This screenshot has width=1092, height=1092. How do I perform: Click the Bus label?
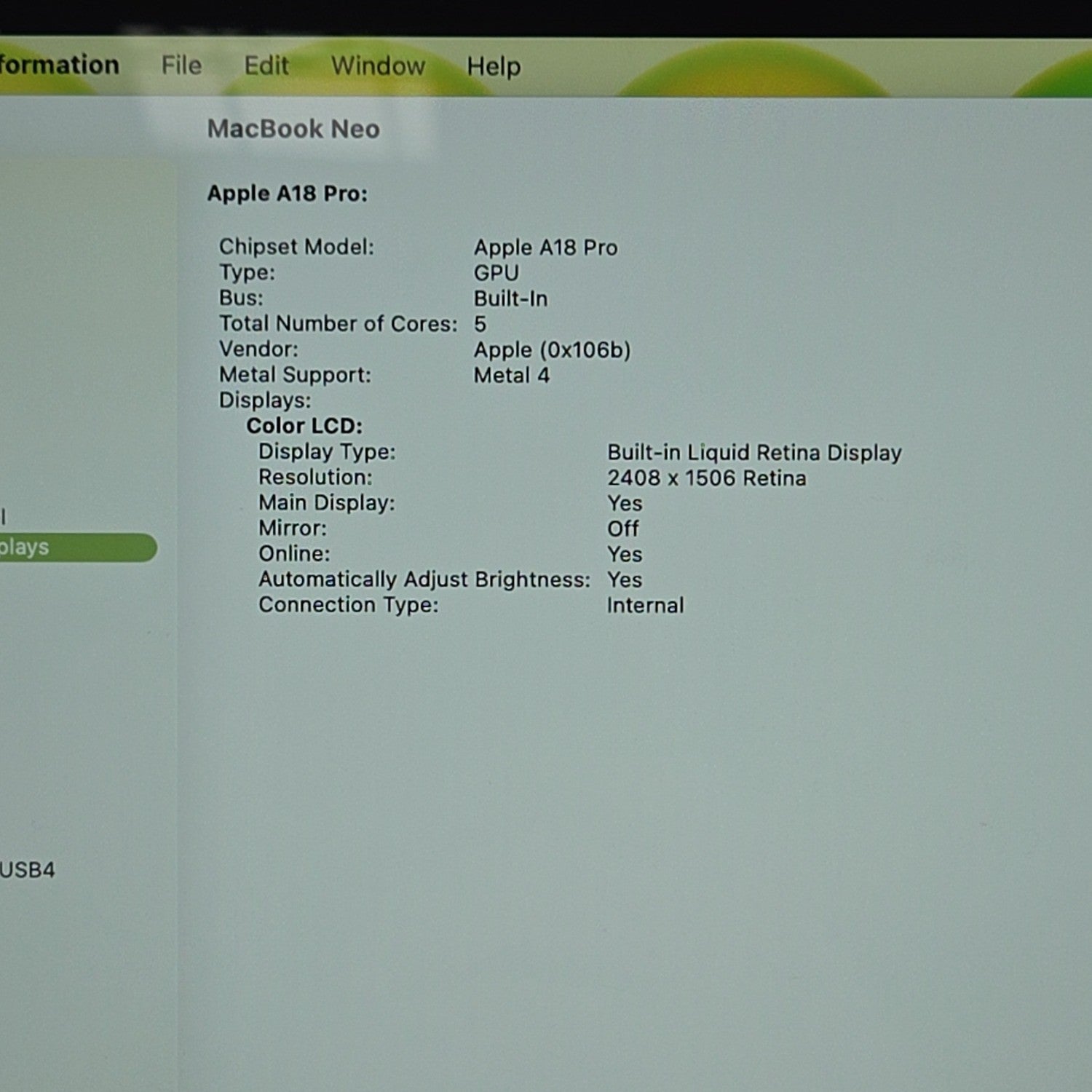241,298
